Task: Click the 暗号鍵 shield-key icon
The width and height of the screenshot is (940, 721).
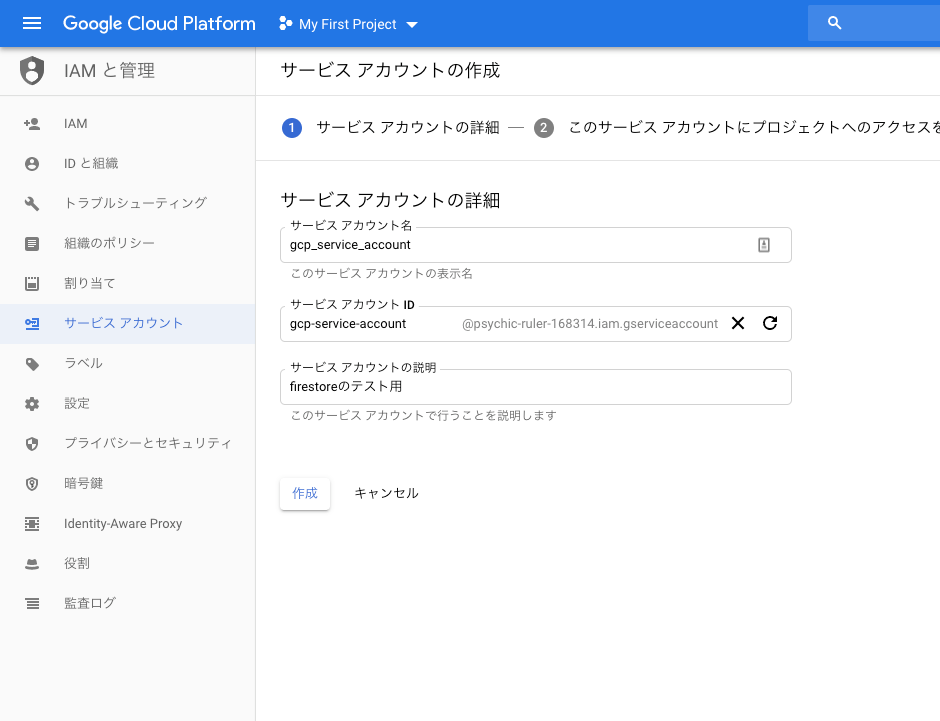Action: (32, 484)
